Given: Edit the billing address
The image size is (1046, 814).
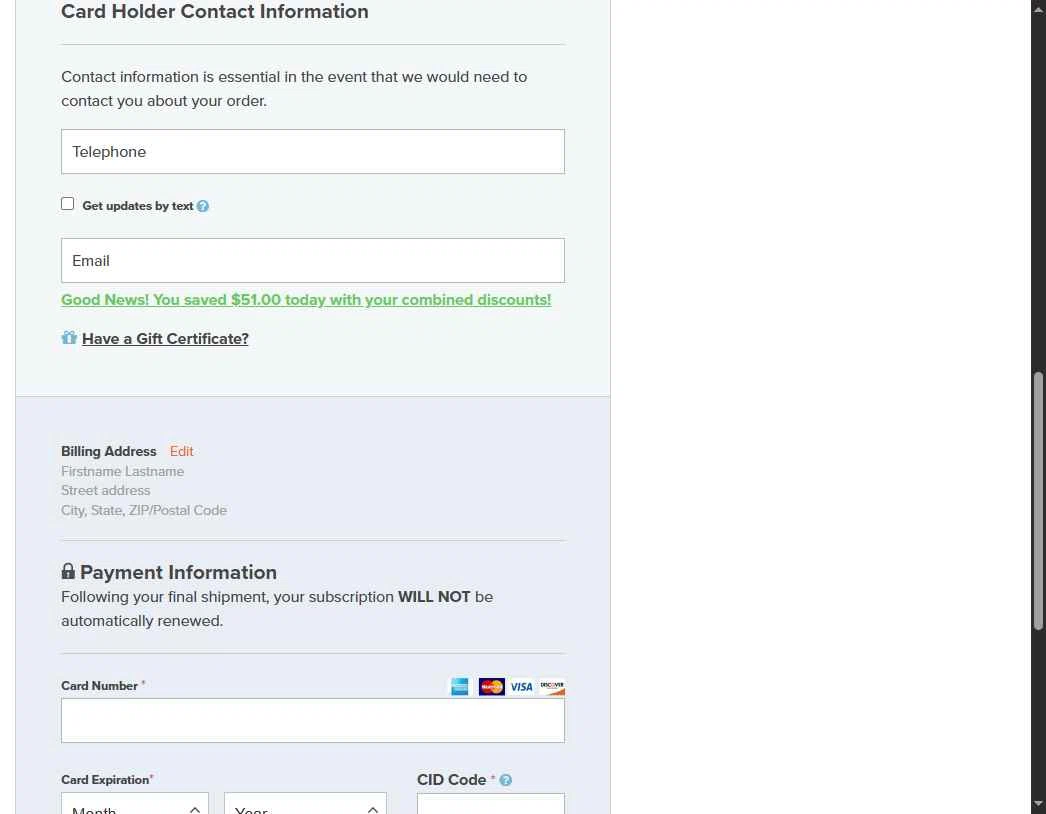Looking at the screenshot, I should [x=181, y=452].
